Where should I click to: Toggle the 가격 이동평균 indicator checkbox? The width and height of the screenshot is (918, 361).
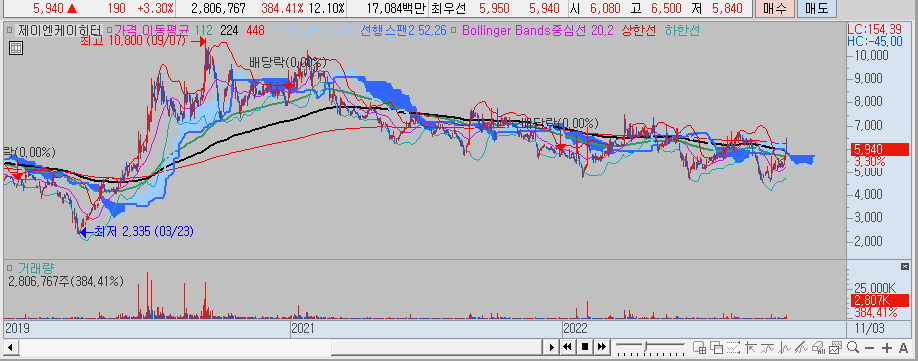pos(108,30)
